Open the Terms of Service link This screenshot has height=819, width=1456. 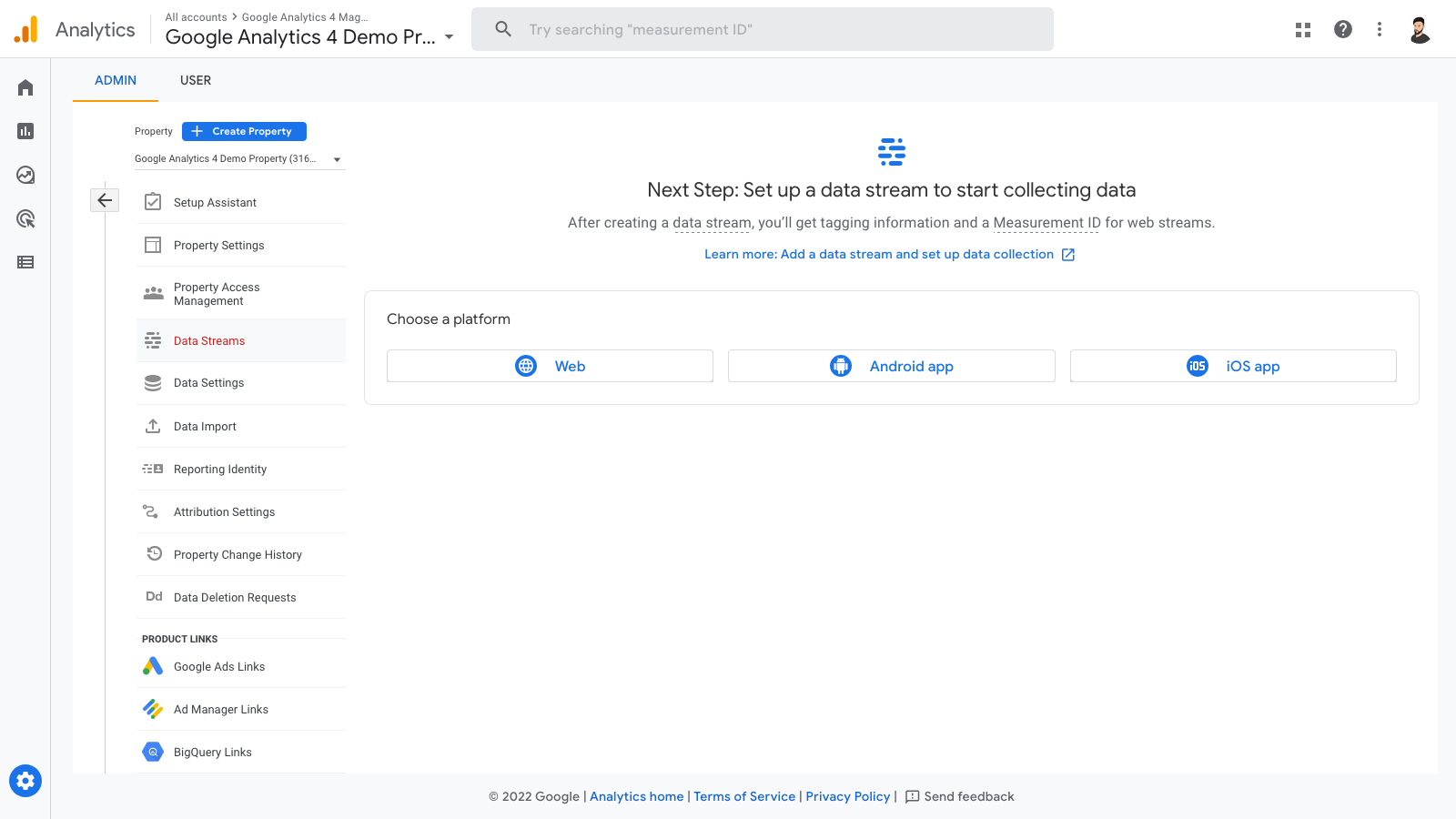(744, 796)
